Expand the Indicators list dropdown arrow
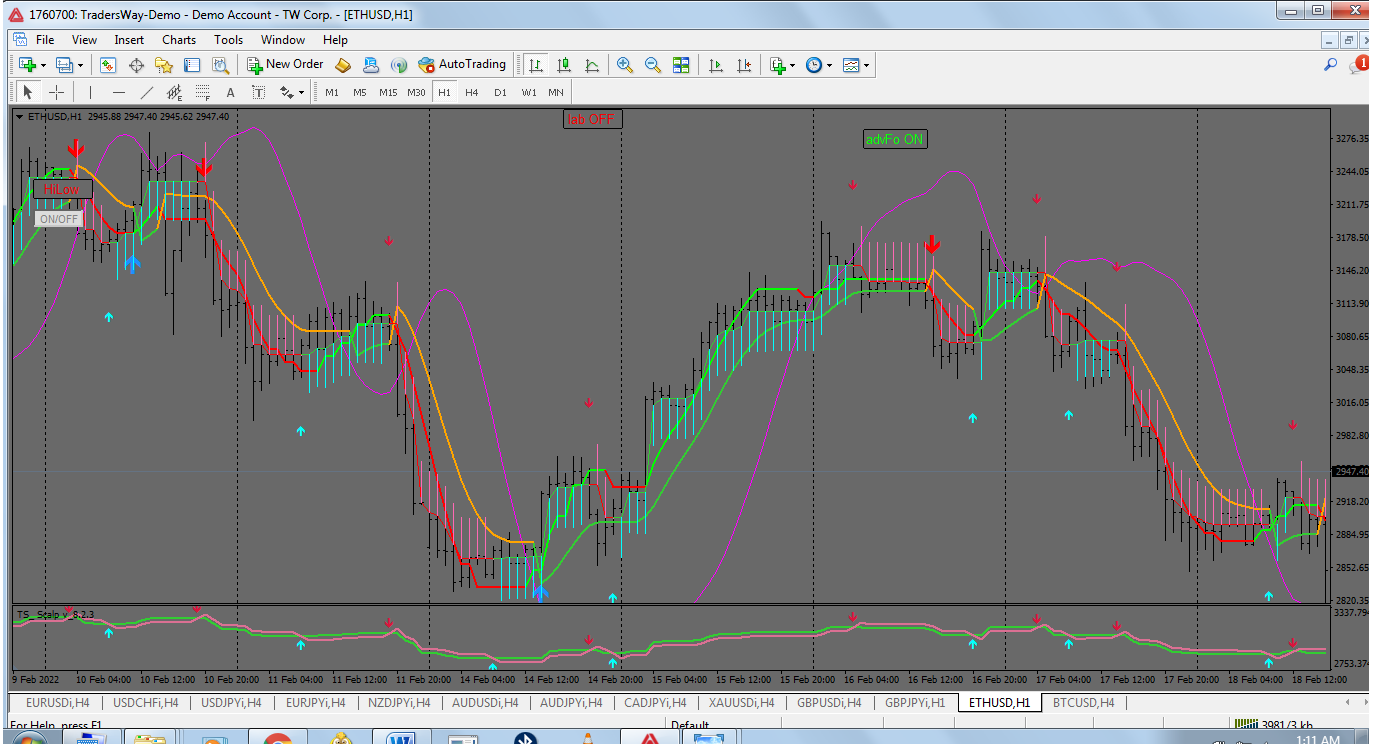Screen dimensions: 1386x744 [792, 66]
